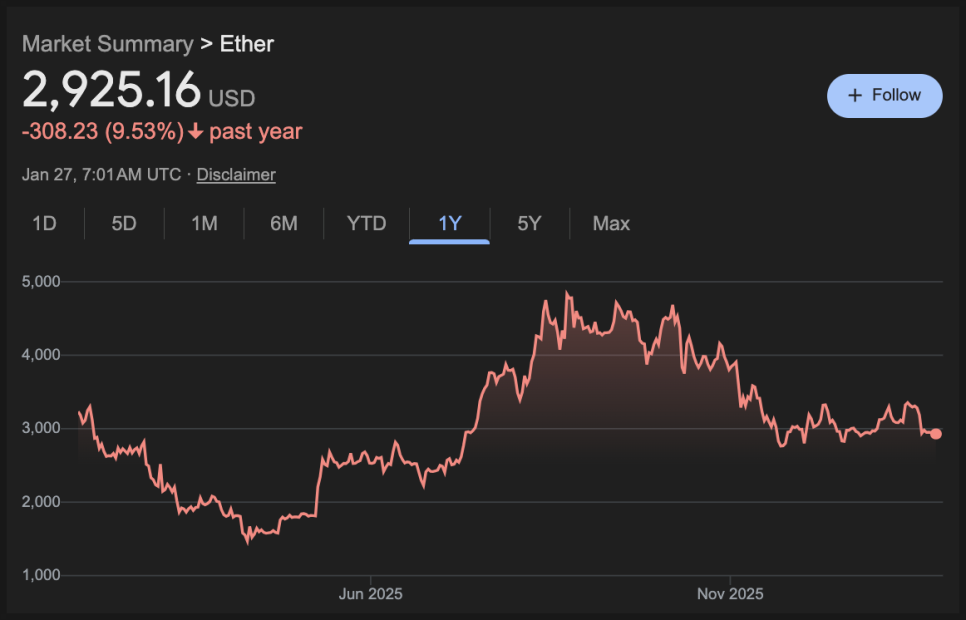Click the Jun 2025 axis label
The image size is (966, 620).
point(371,594)
